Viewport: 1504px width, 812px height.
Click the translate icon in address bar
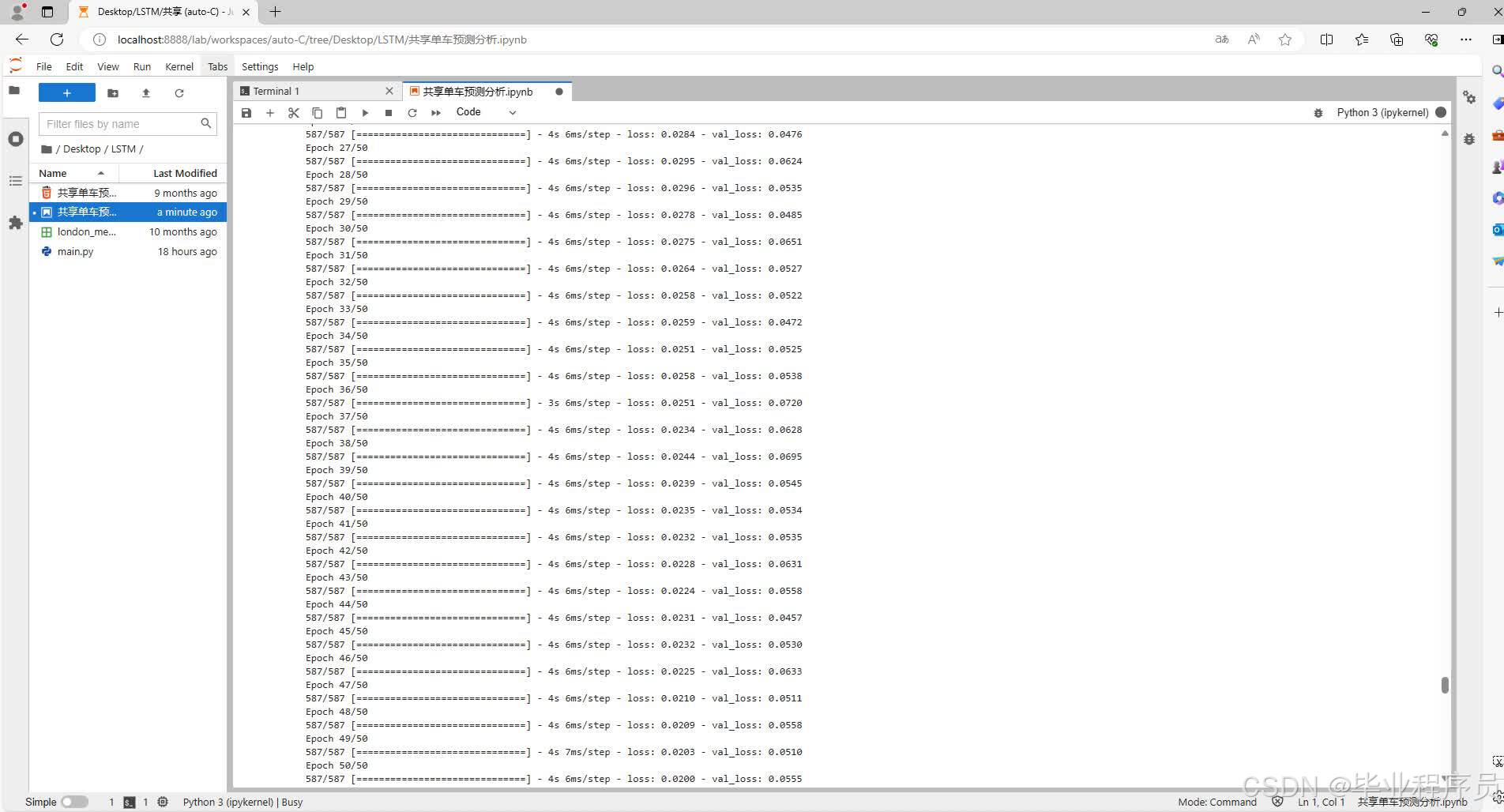(1222, 39)
